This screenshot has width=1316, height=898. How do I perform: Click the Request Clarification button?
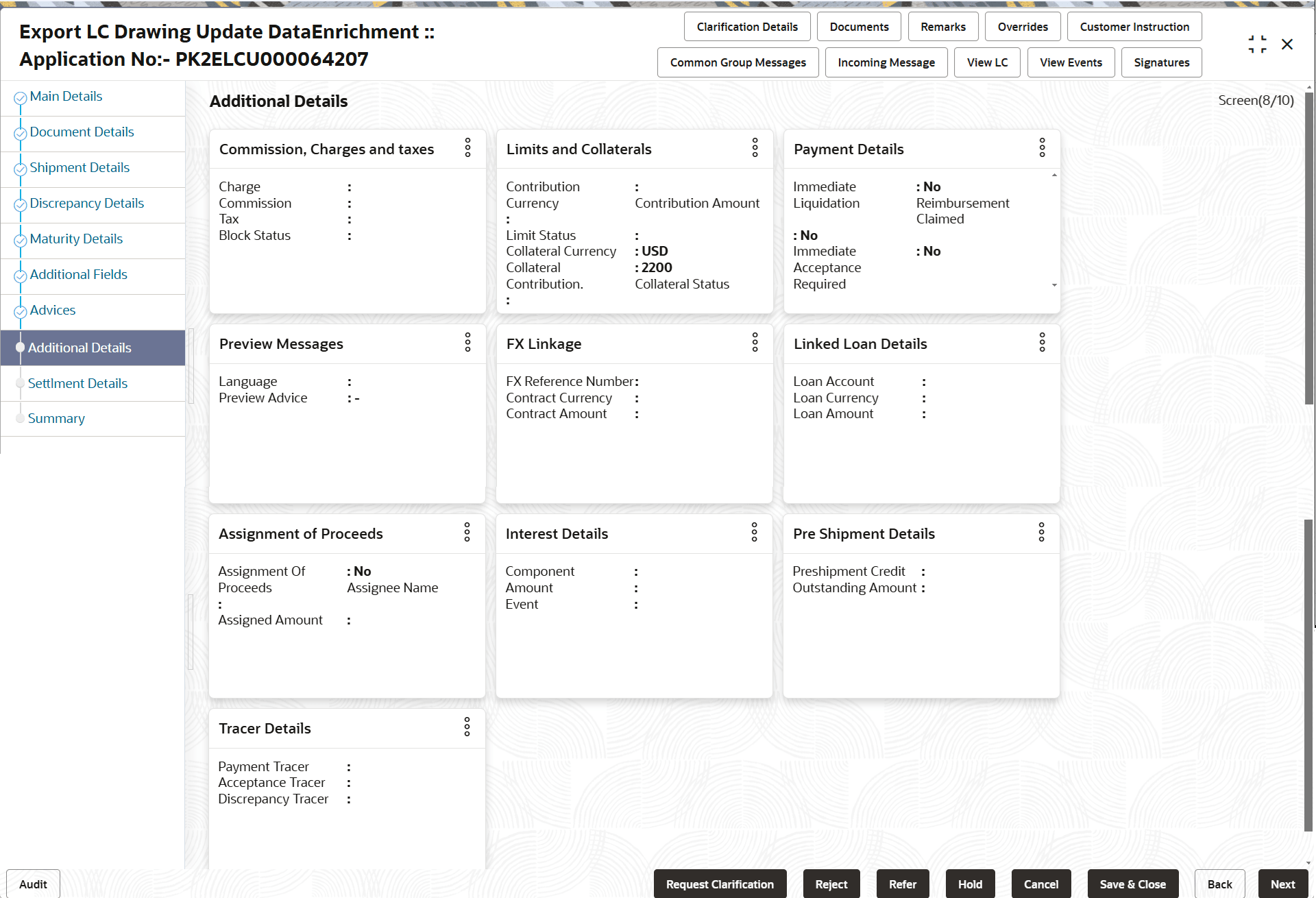tap(720, 884)
